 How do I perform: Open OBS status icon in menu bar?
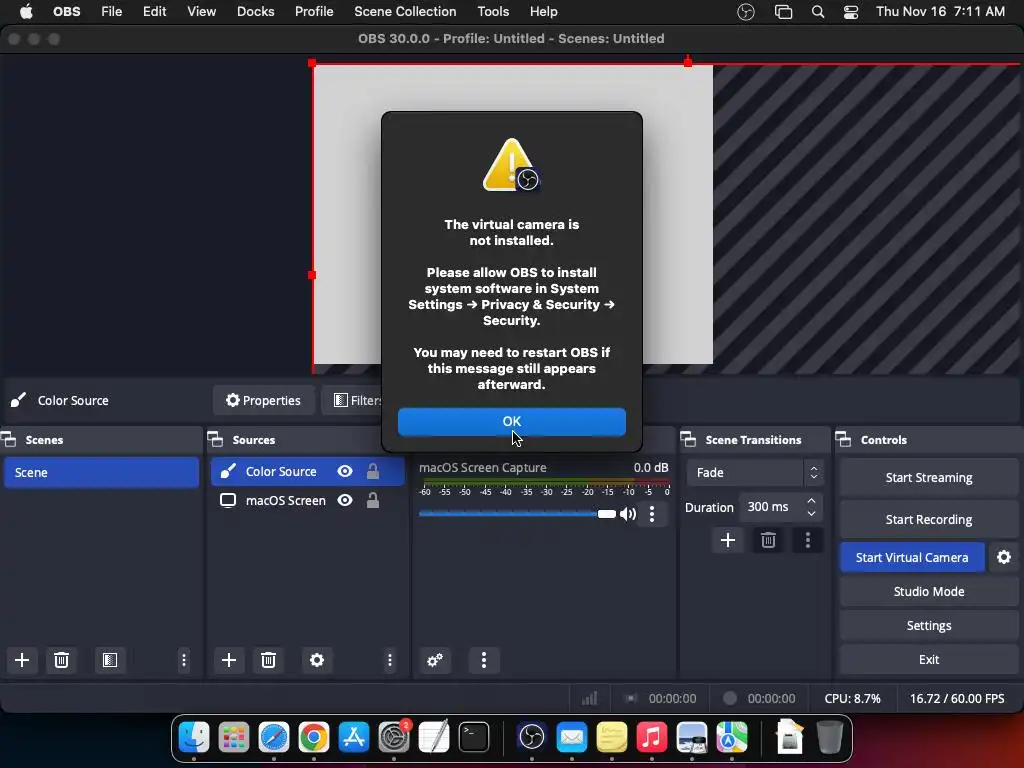coord(746,12)
